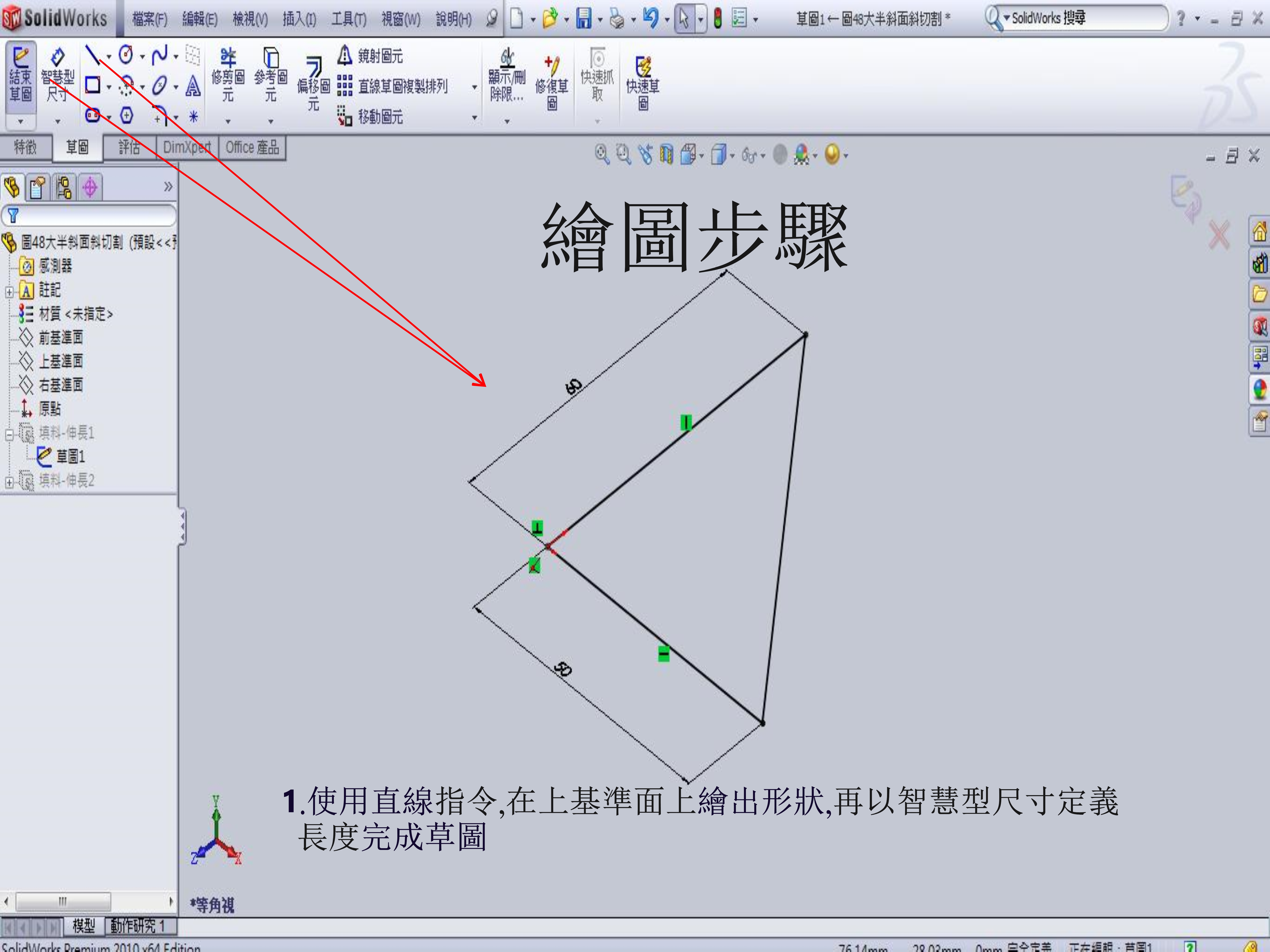Click the Save icon
1270x952 pixels.
pyautogui.click(x=583, y=19)
